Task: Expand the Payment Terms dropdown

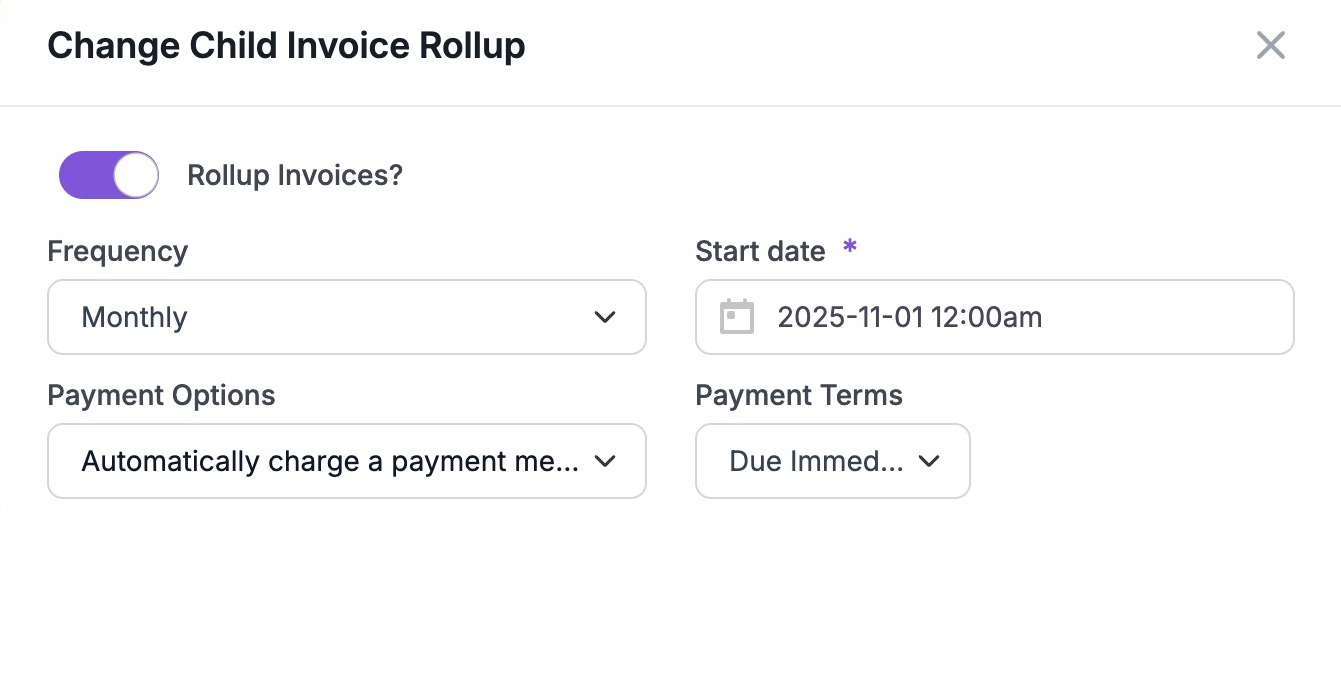Action: pyautogui.click(x=832, y=461)
